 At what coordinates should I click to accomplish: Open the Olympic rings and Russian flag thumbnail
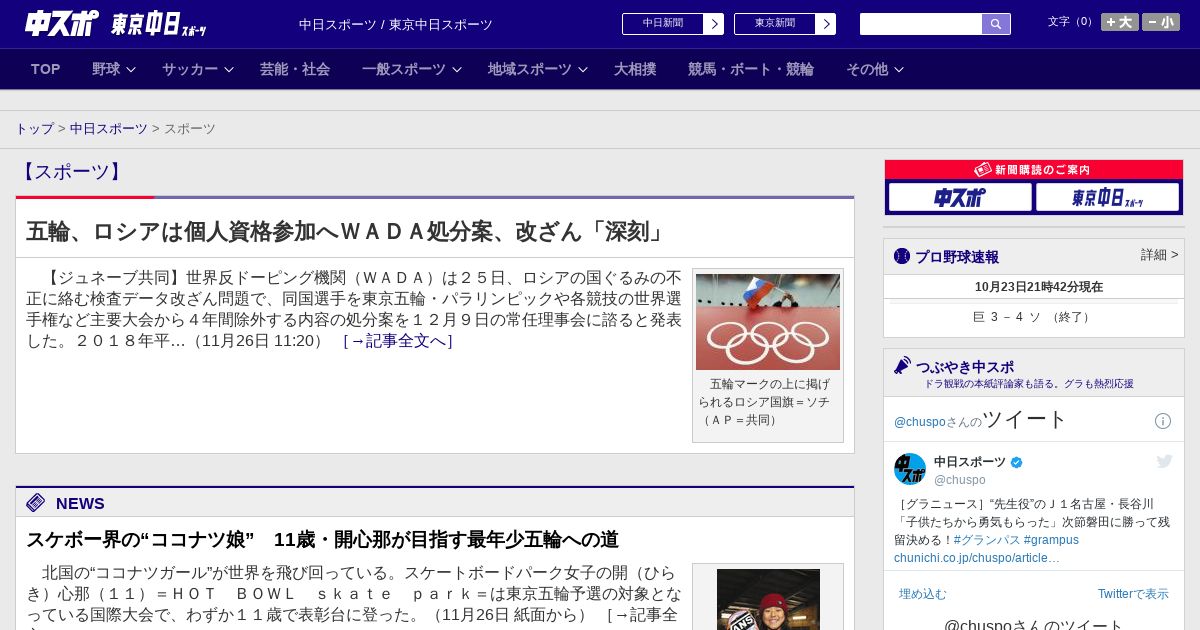tap(768, 322)
